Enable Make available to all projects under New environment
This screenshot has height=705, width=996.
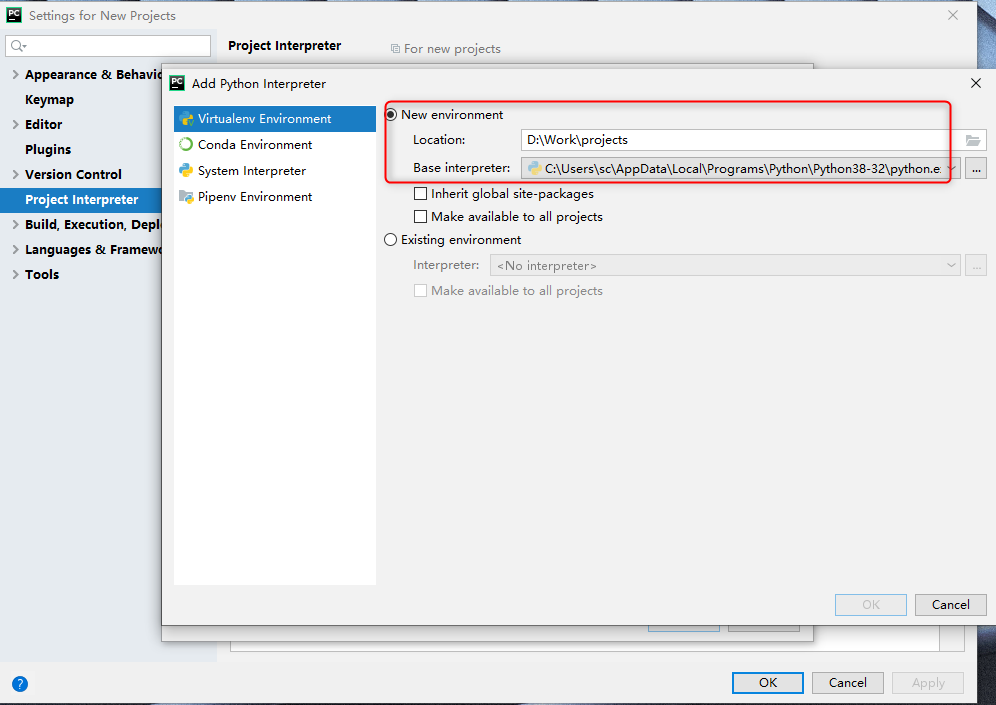(x=420, y=217)
